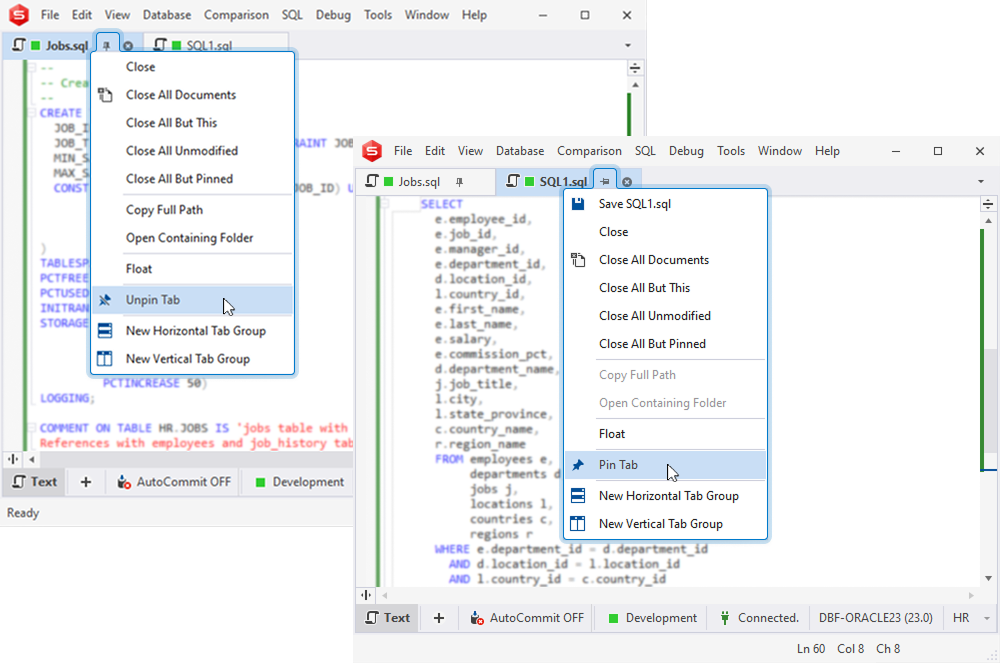
Task: Choose Close All But Pinned in the left menu
Action: click(193, 179)
